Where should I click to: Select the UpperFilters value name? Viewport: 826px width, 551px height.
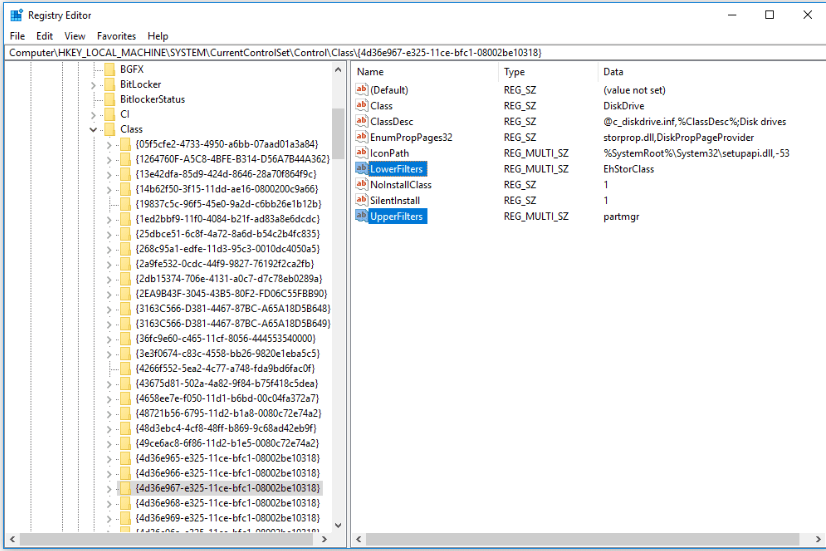point(397,216)
